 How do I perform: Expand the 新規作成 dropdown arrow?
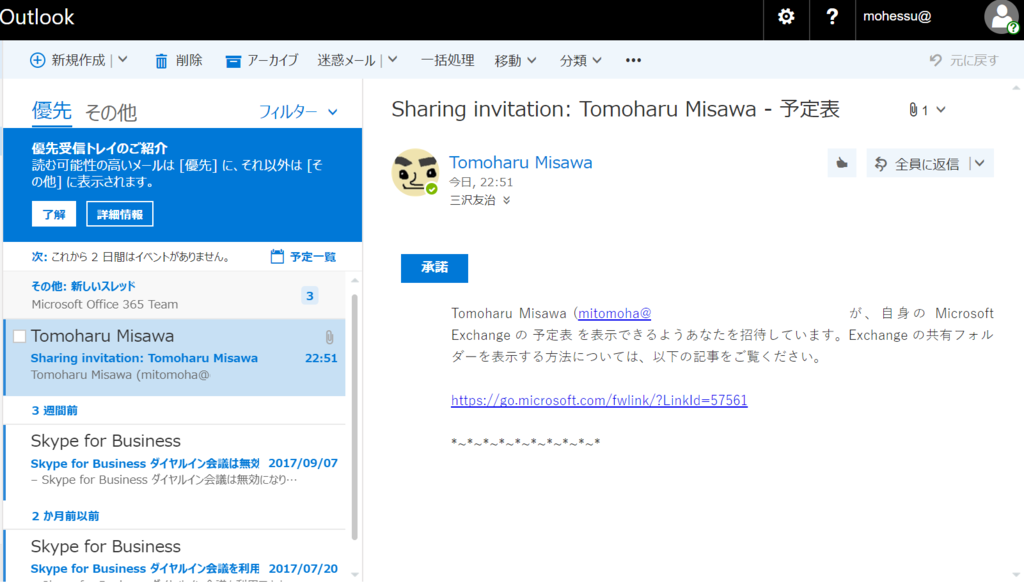pos(123,60)
